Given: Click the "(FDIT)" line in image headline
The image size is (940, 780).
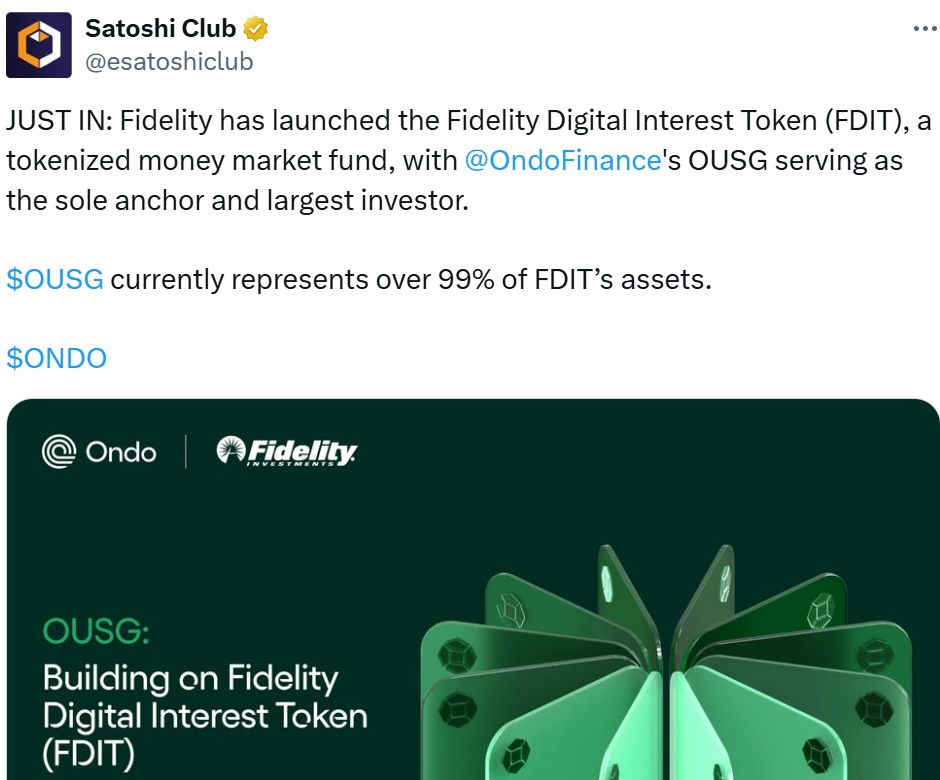Looking at the screenshot, I should (89, 754).
